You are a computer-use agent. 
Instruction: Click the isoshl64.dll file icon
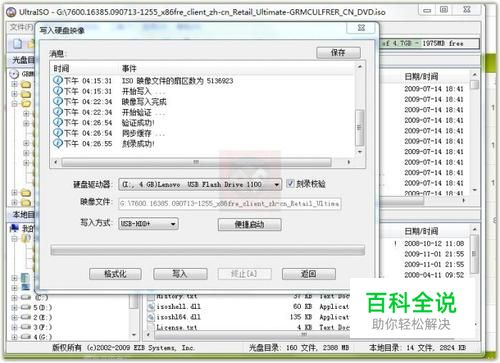click(151, 317)
